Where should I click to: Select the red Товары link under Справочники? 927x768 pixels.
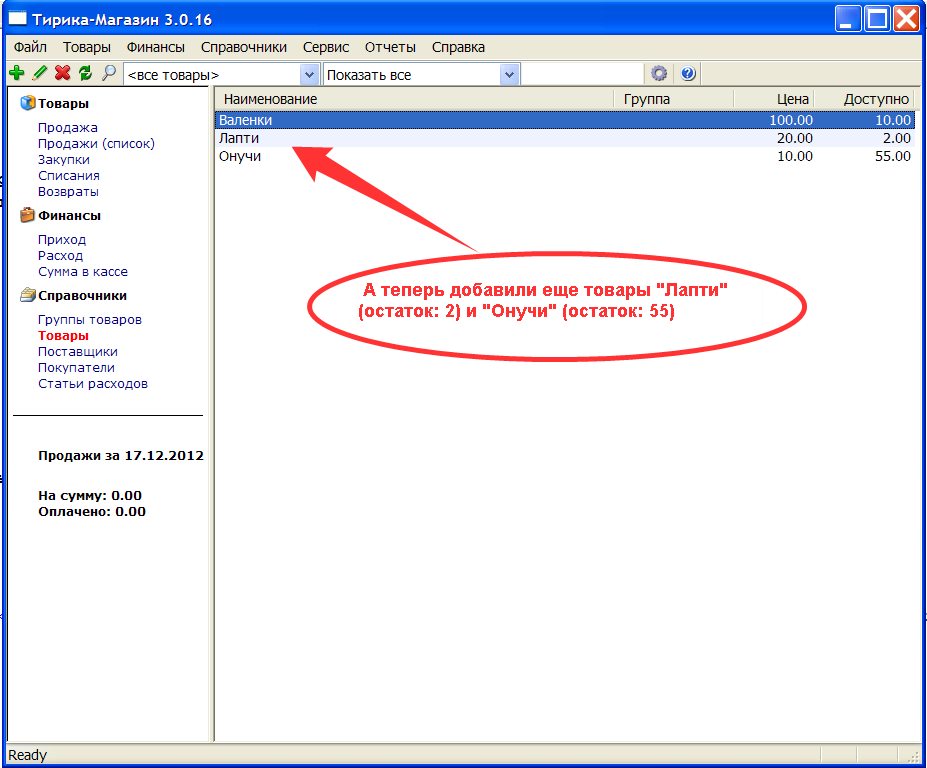pos(63,335)
